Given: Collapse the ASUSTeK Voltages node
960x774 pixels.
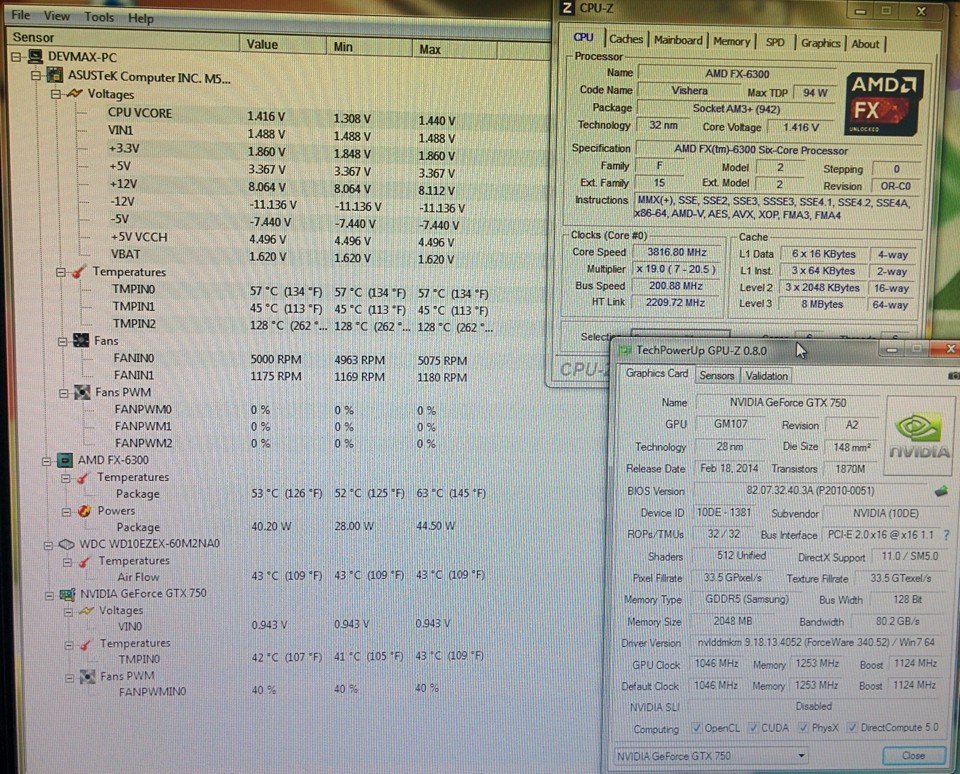Looking at the screenshot, I should tap(56, 94).
